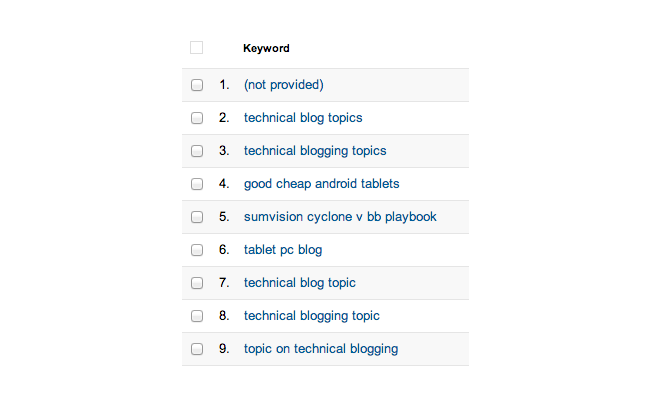Screen dimensions: 652x400
Task: Tick checkbox beside technical blogging topics
Action: click(197, 151)
